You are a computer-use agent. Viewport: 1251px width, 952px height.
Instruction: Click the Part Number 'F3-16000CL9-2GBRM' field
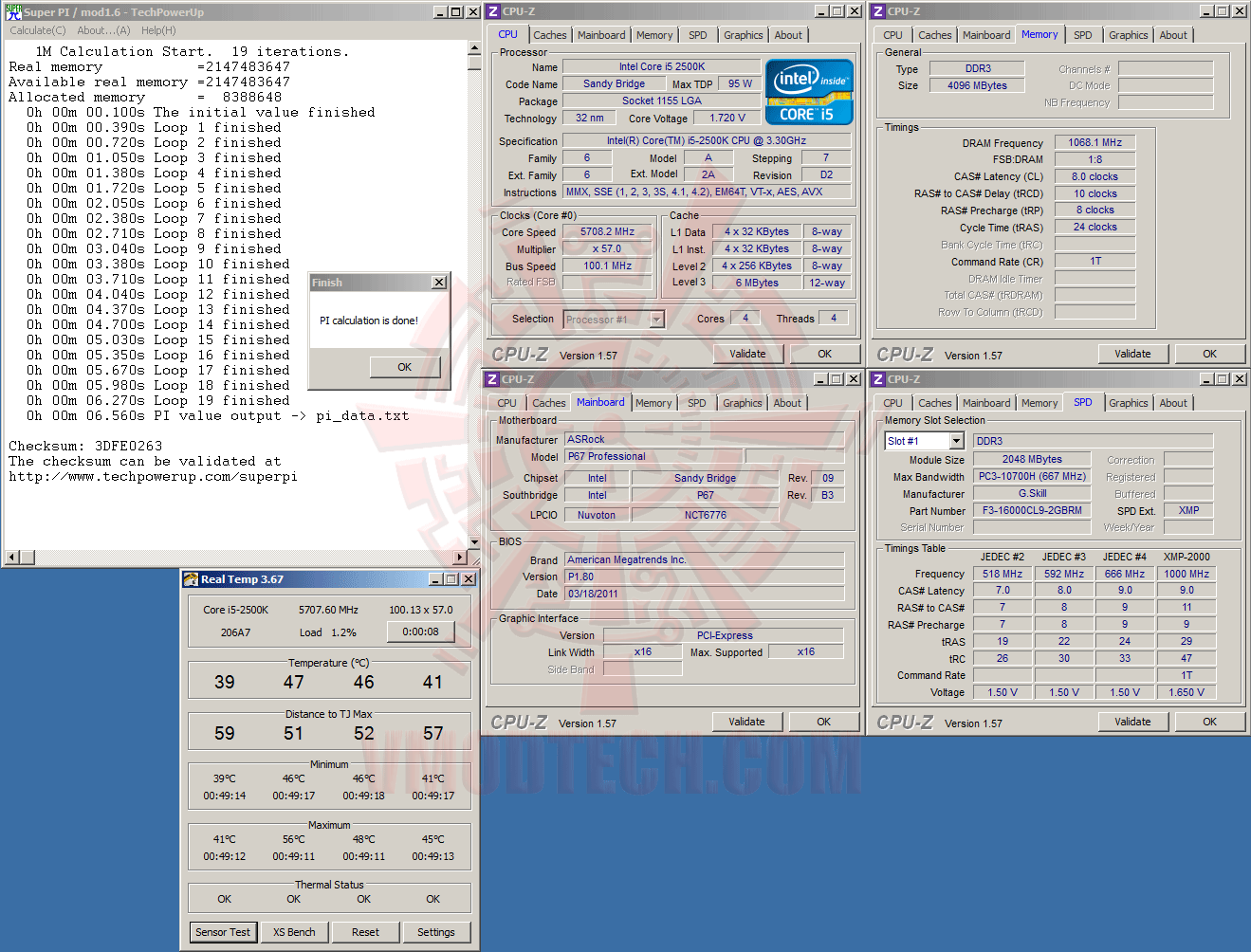click(1032, 510)
